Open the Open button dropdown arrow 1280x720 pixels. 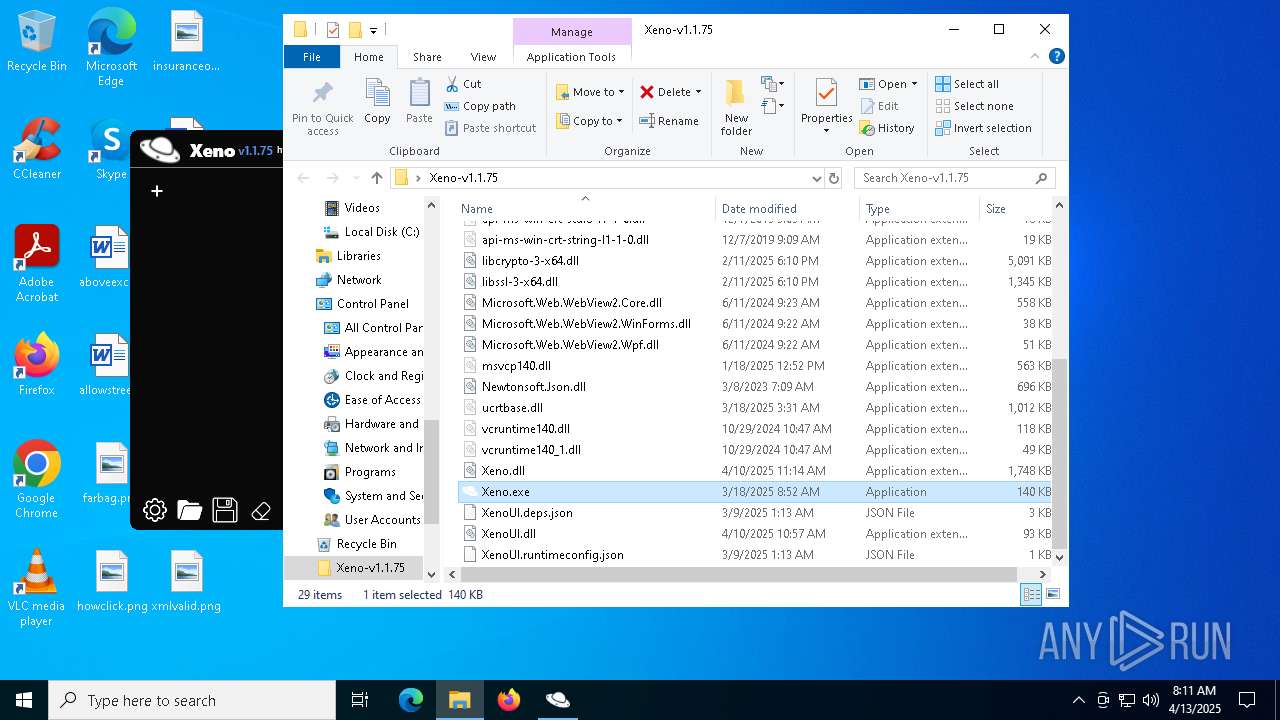pos(914,84)
